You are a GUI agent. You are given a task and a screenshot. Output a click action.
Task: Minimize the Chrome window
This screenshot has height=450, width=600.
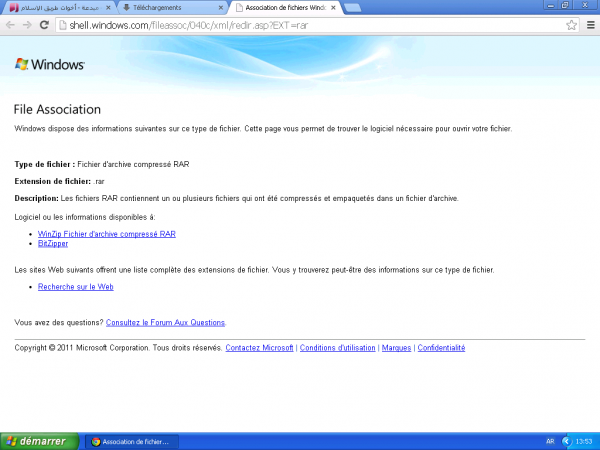point(551,5)
